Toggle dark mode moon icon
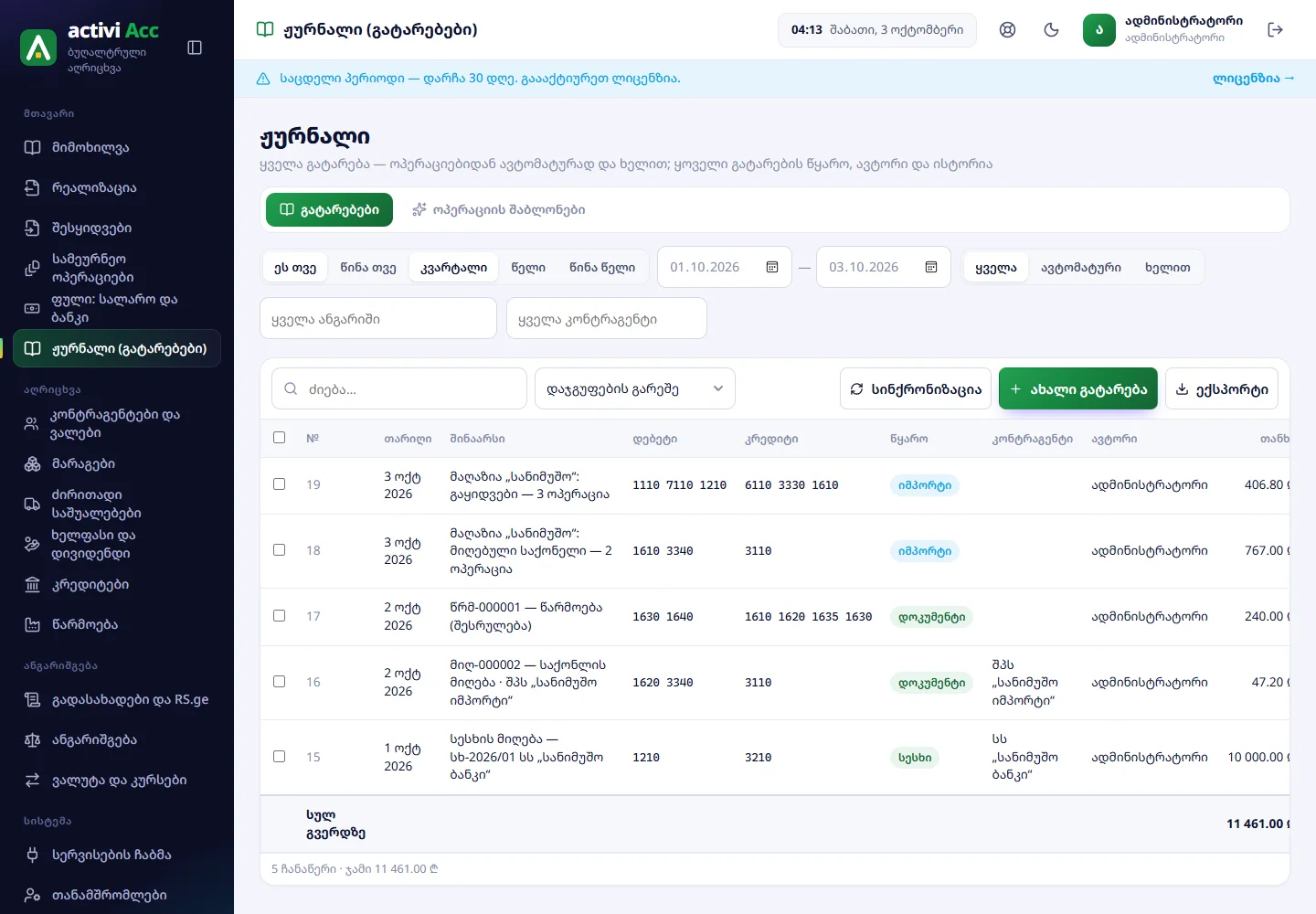The height and width of the screenshot is (914, 1316). (x=1052, y=30)
